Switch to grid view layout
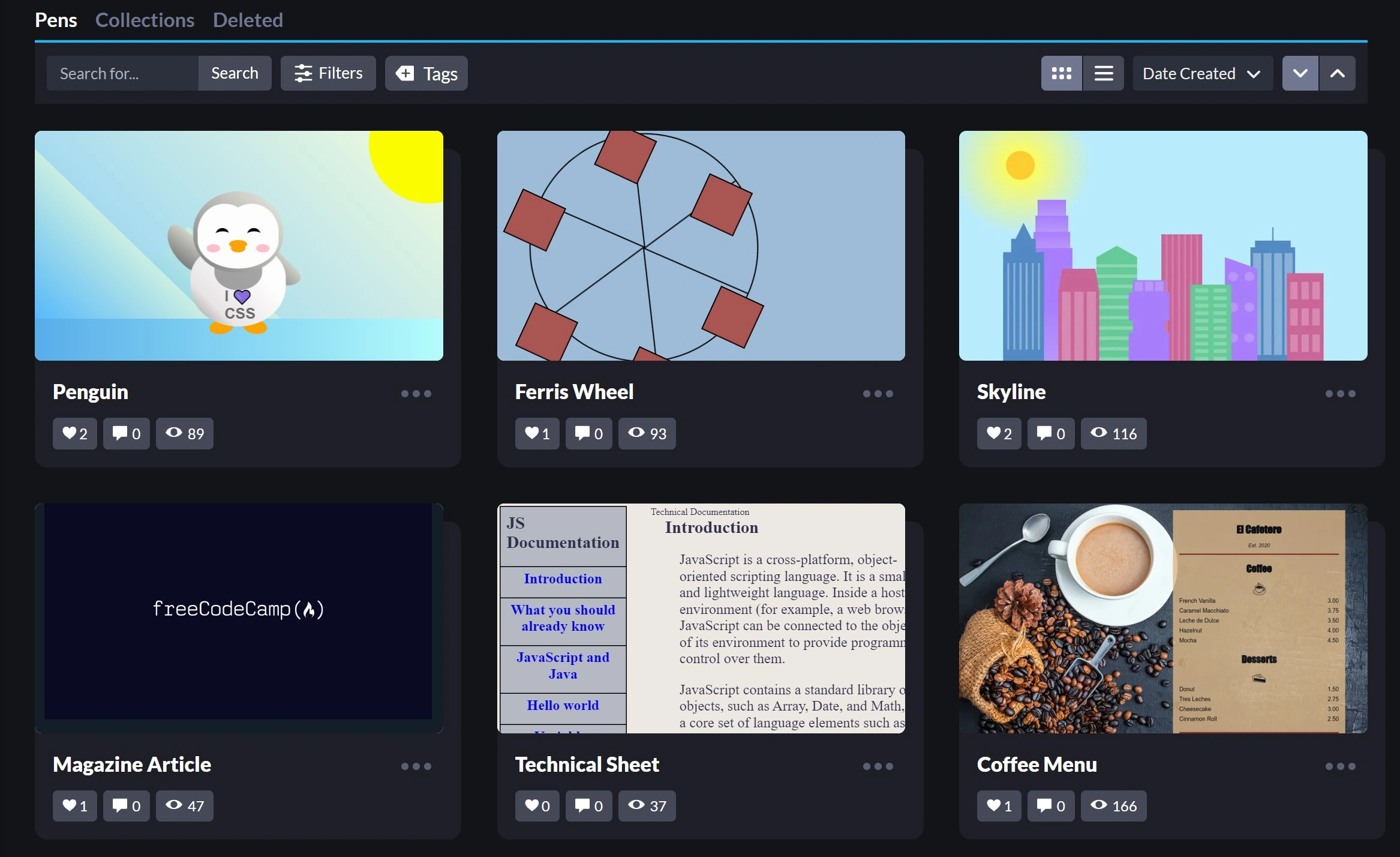The width and height of the screenshot is (1400, 857). [x=1061, y=73]
